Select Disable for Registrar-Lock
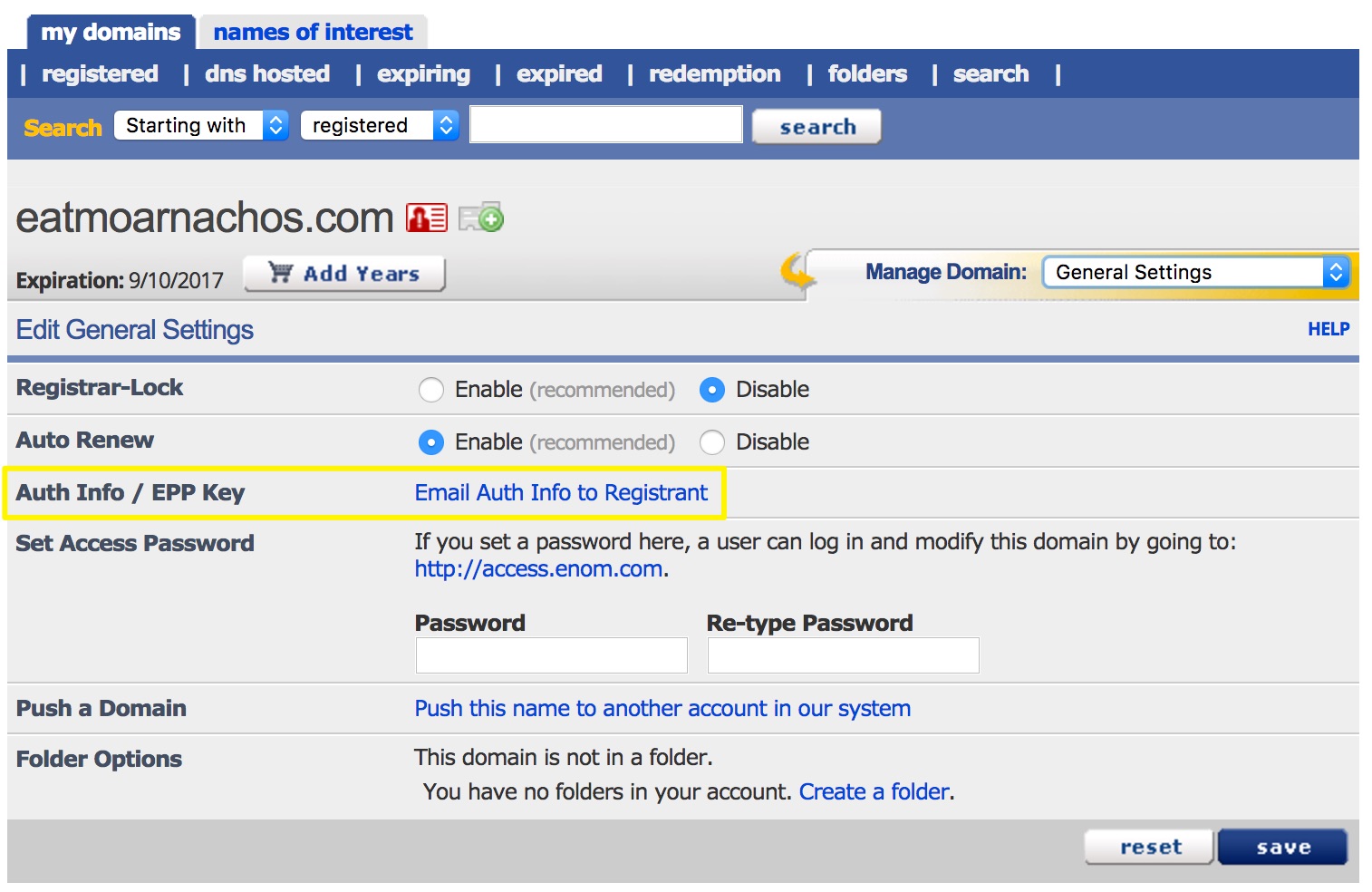Image resolution: width=1372 pixels, height=892 pixels. pos(712,390)
